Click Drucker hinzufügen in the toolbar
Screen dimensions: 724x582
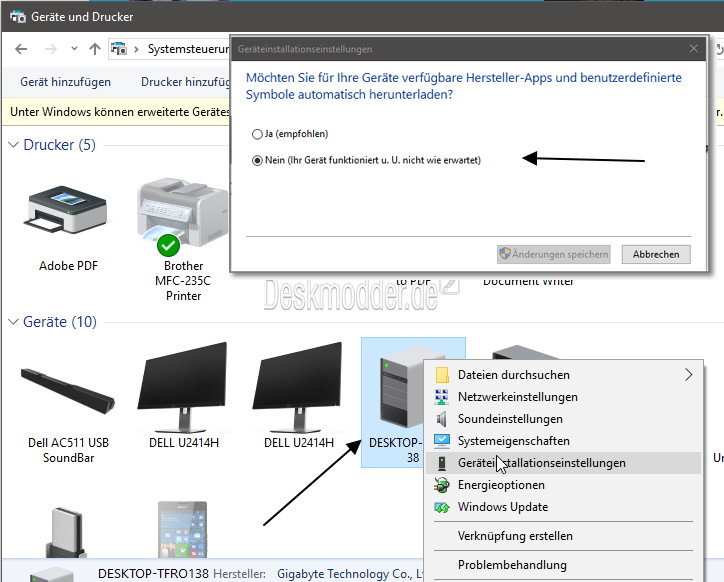point(185,82)
